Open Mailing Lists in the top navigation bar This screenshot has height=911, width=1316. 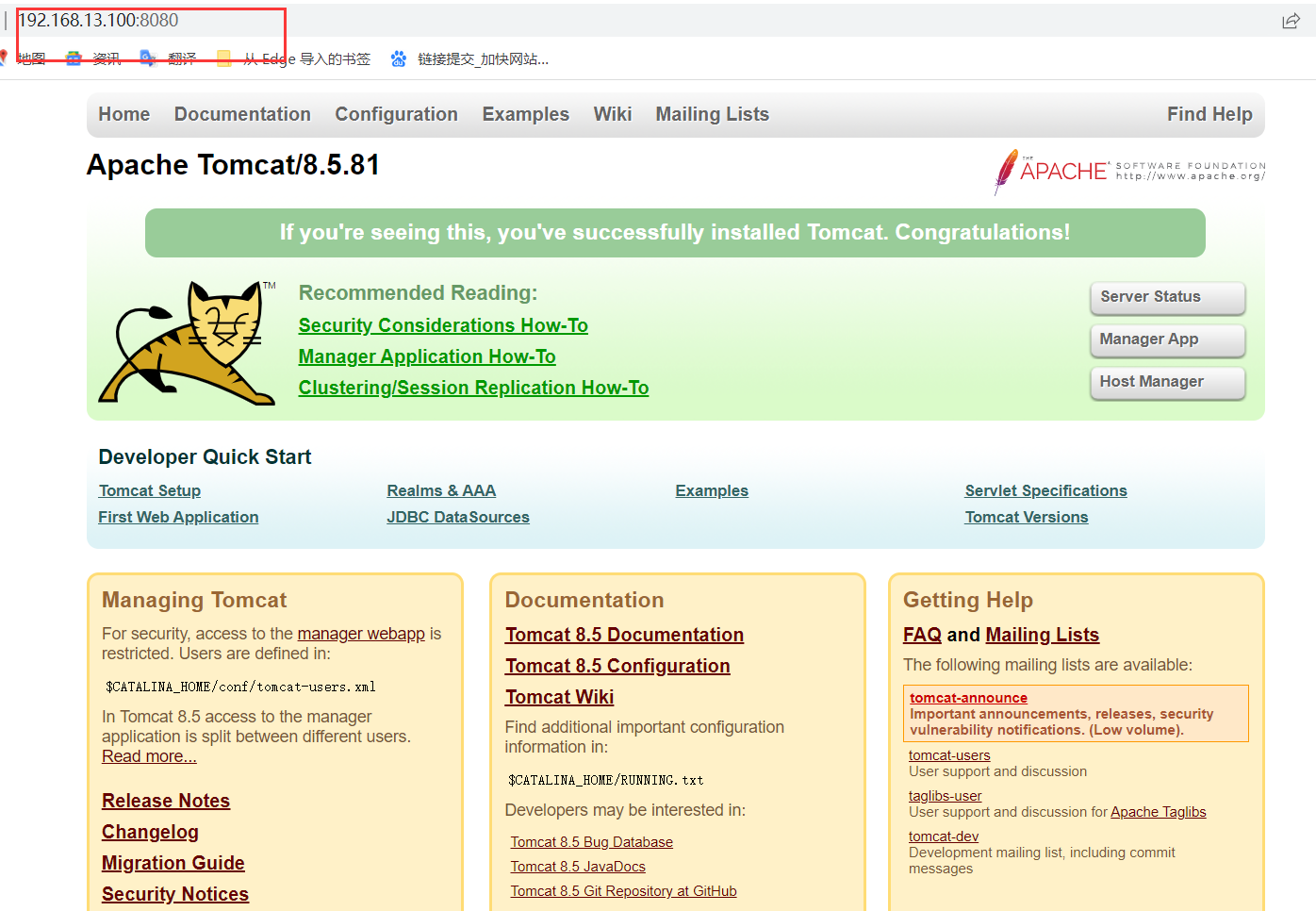pos(713,114)
